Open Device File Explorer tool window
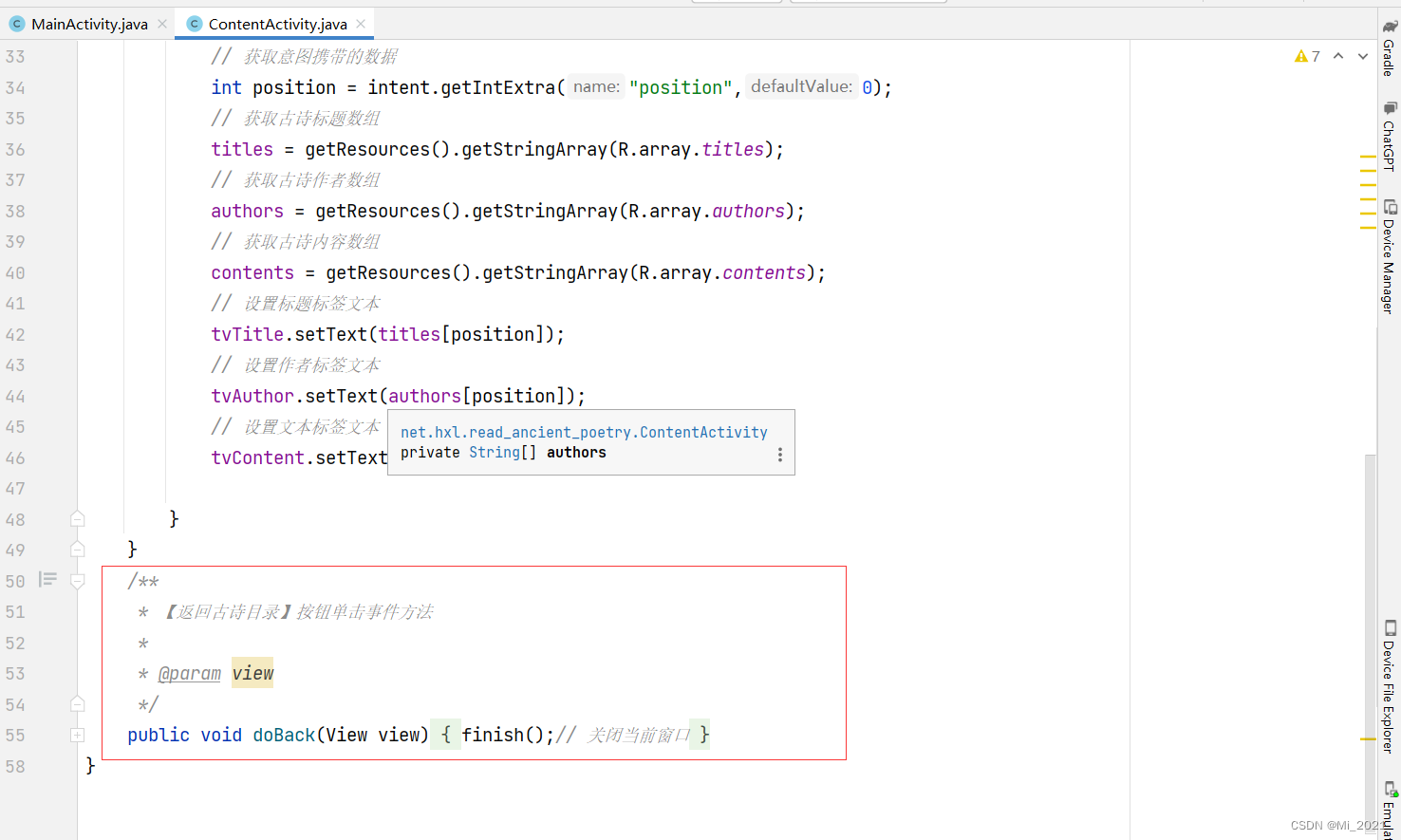This screenshot has height=840, width=1401. (x=1389, y=686)
